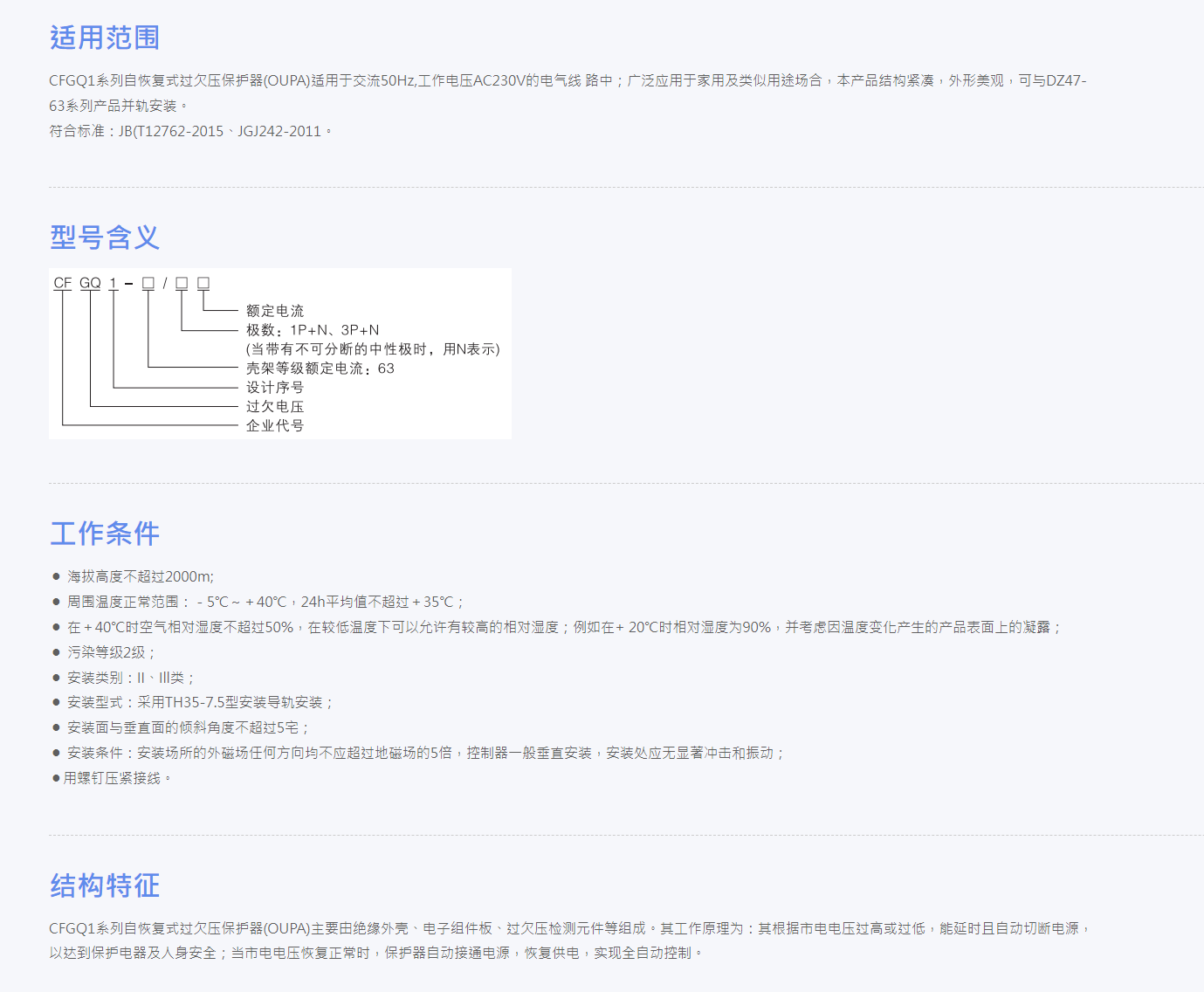Click the model designation diagram
1204x992 pixels.
pos(279,353)
